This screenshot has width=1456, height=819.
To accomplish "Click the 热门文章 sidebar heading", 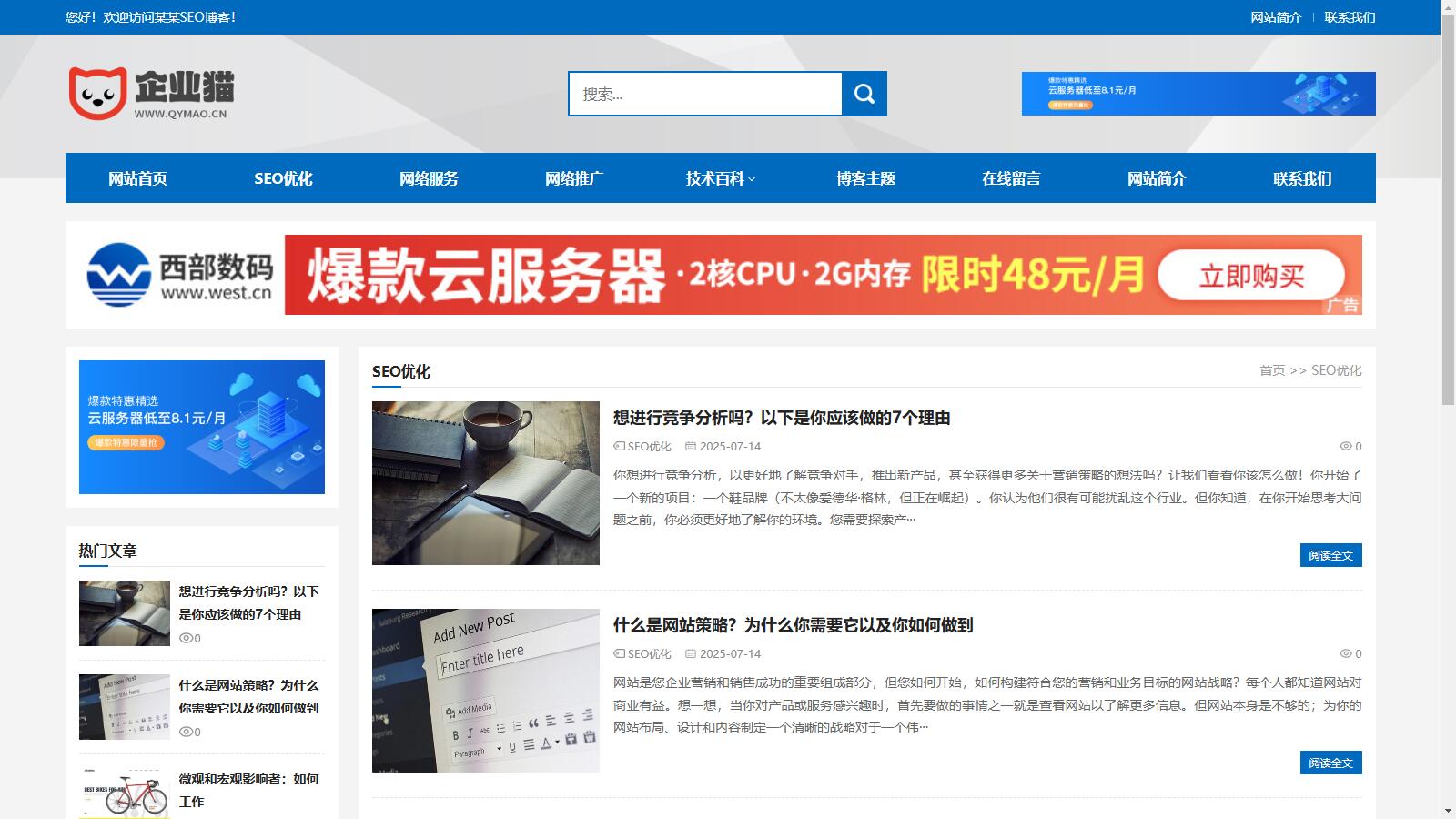I will point(107,551).
